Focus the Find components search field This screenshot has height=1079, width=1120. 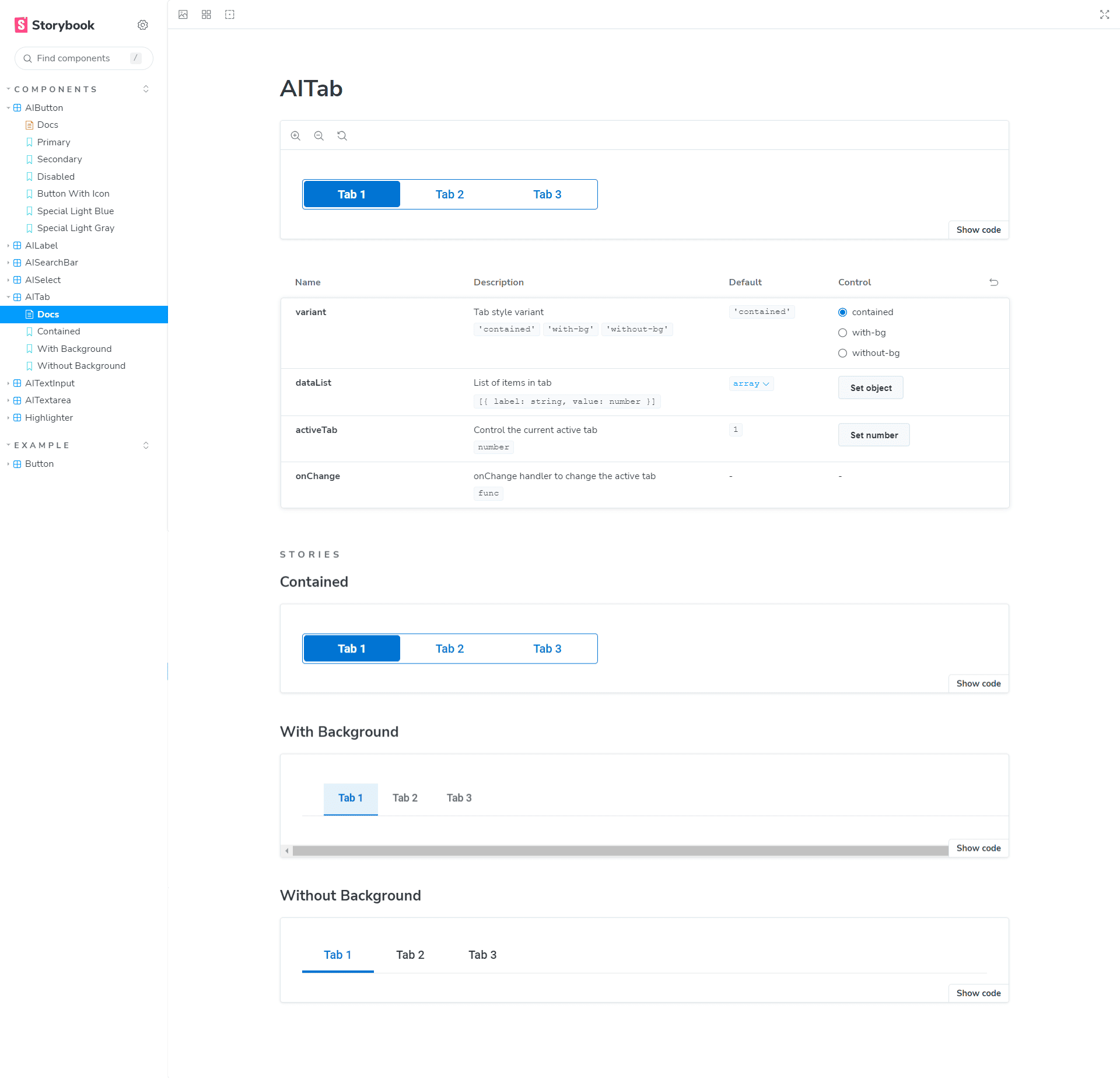click(84, 58)
